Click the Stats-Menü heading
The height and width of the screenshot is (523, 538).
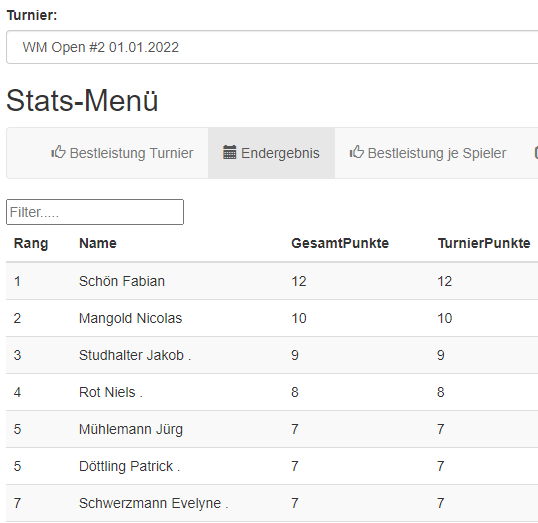point(82,101)
